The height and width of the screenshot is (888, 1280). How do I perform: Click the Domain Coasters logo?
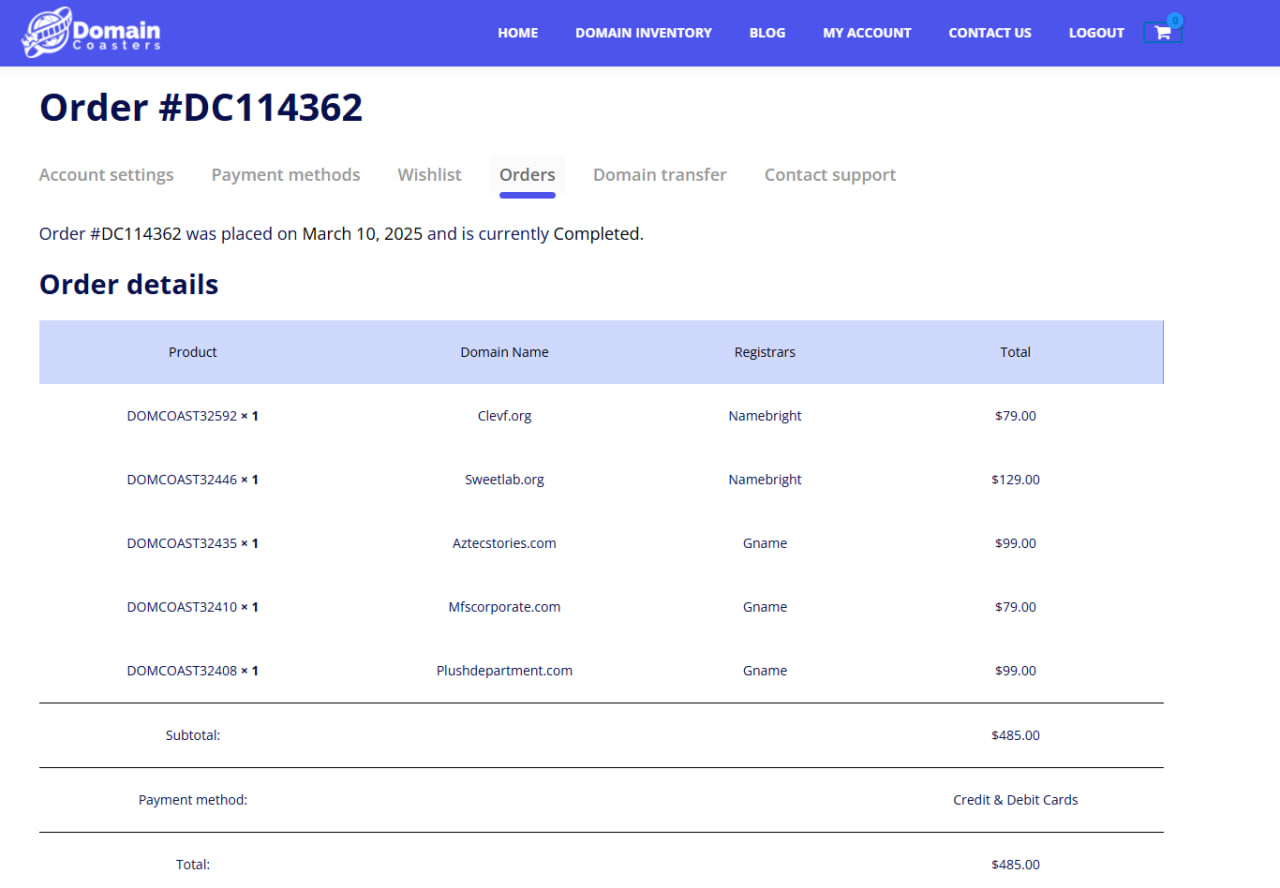click(91, 33)
